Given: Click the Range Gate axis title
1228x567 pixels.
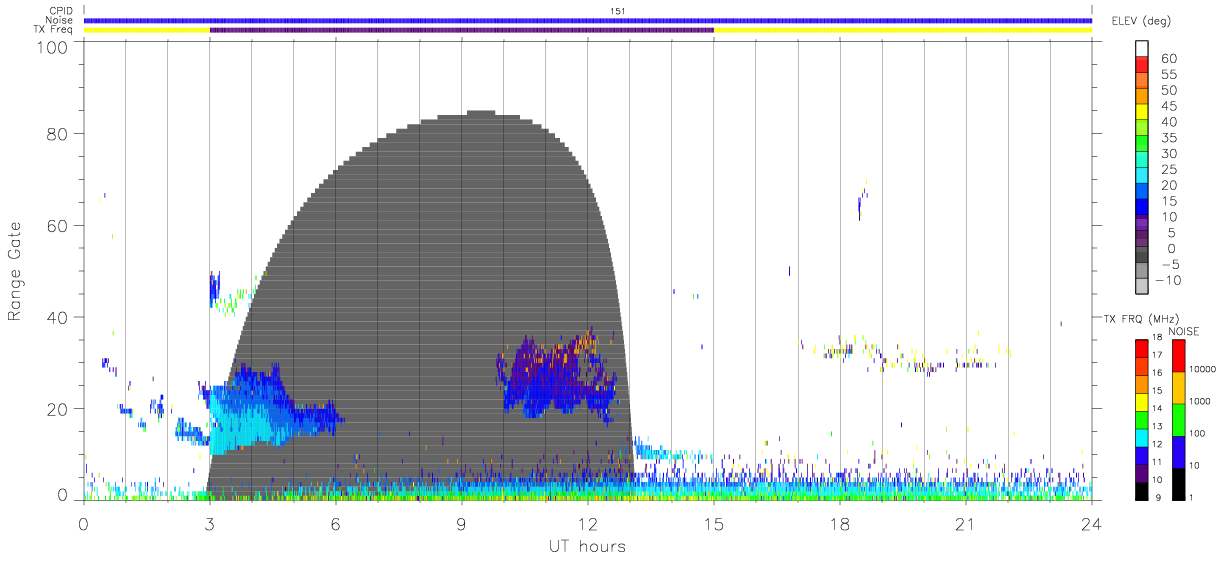Looking at the screenshot, I should click(x=16, y=272).
